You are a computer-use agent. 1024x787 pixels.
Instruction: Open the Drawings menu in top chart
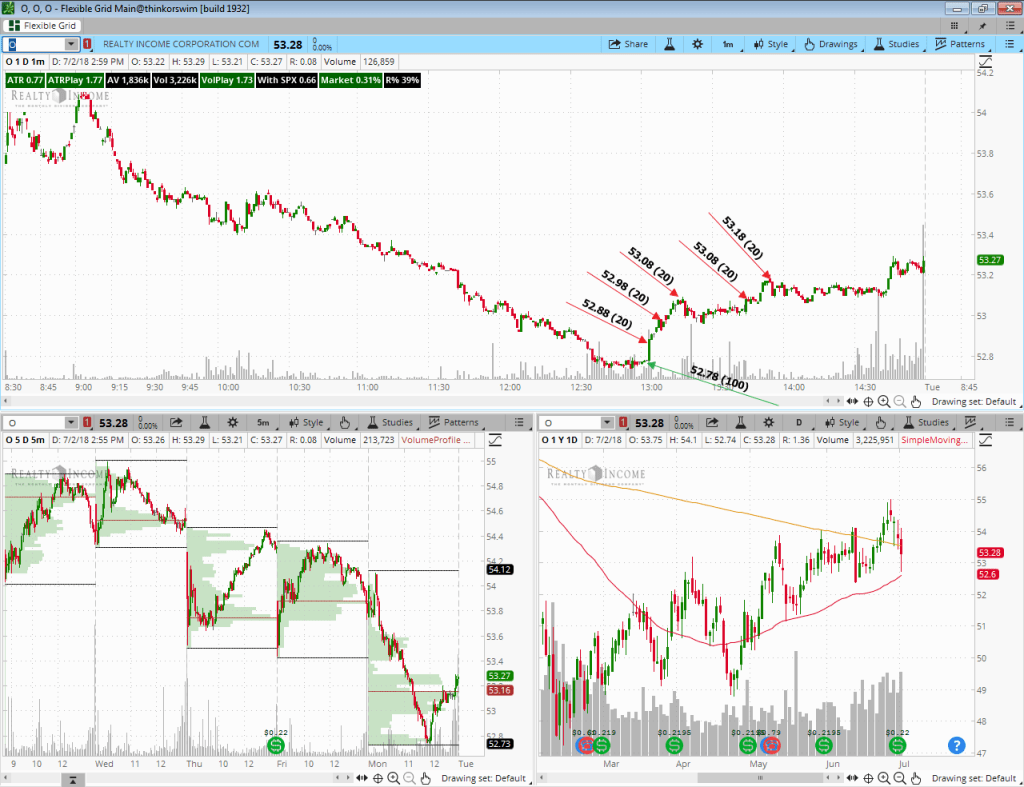[830, 44]
